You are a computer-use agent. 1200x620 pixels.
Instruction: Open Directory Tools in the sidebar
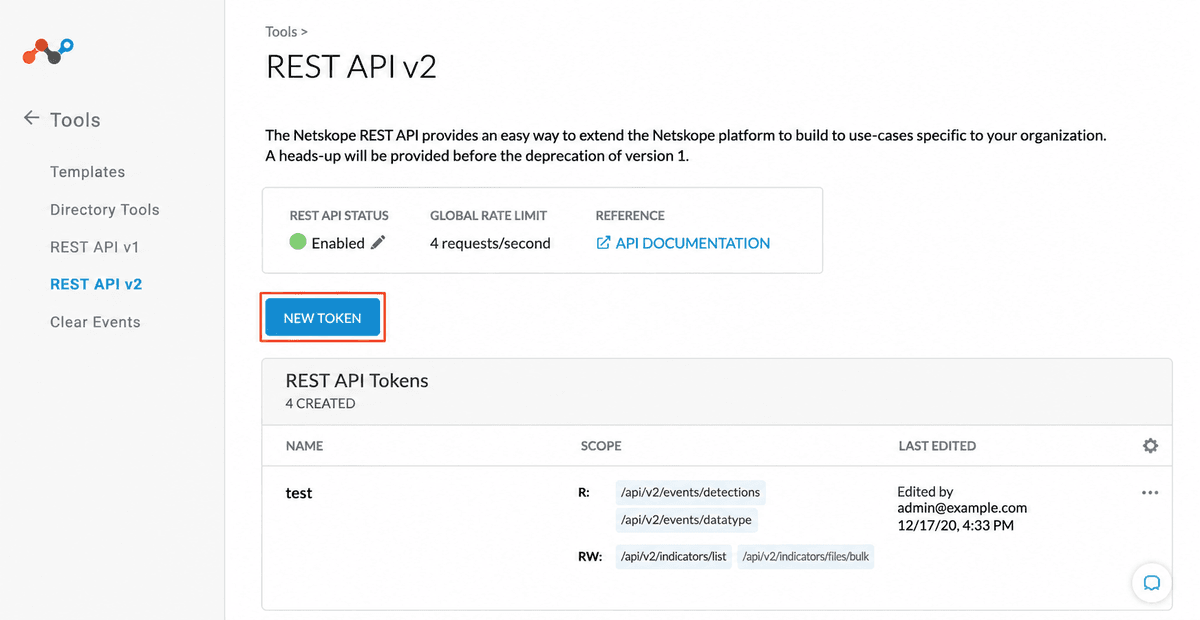105,210
